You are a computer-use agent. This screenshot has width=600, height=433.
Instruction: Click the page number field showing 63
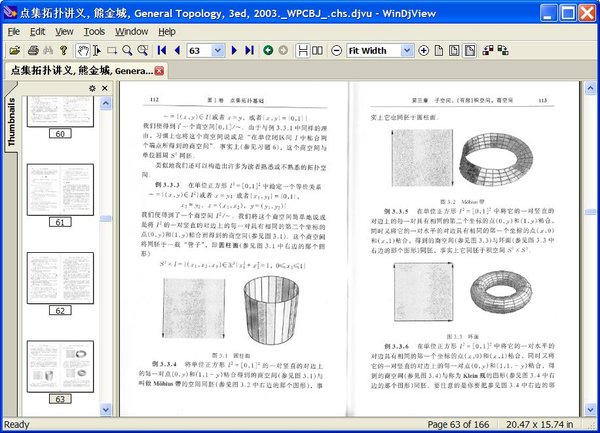[199, 50]
